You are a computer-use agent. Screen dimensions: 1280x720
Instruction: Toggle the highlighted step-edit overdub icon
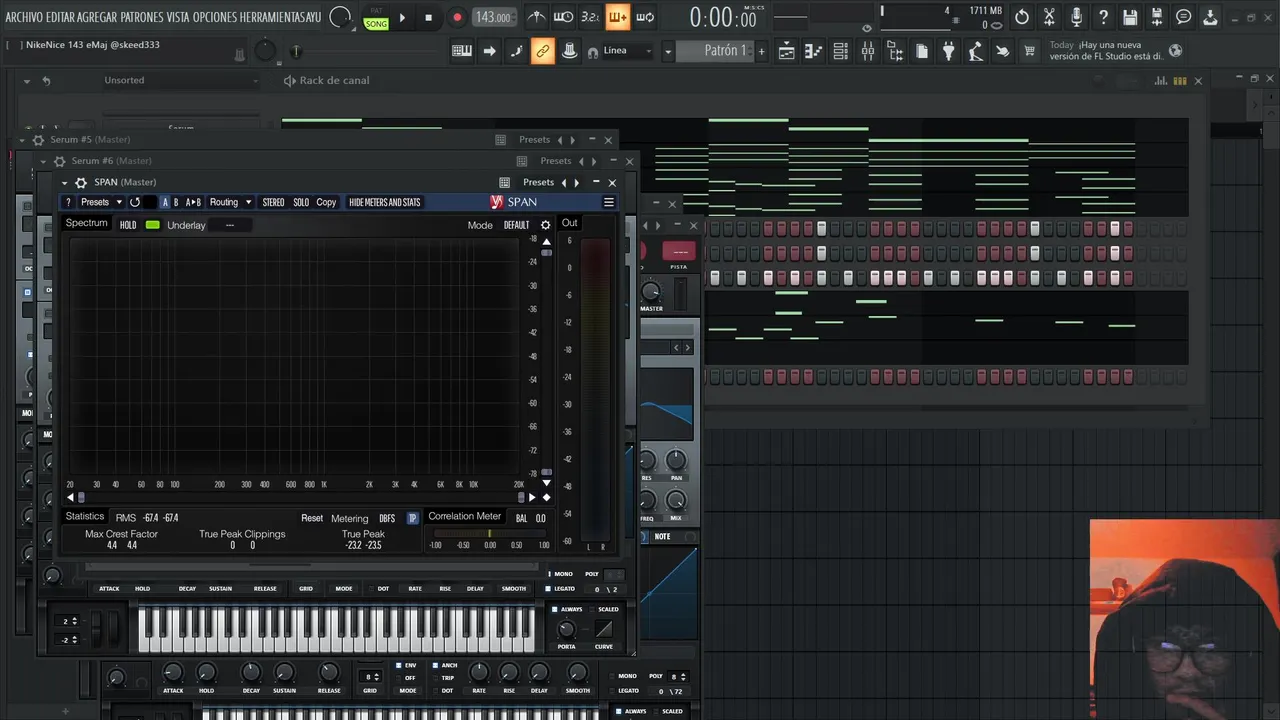pos(617,17)
